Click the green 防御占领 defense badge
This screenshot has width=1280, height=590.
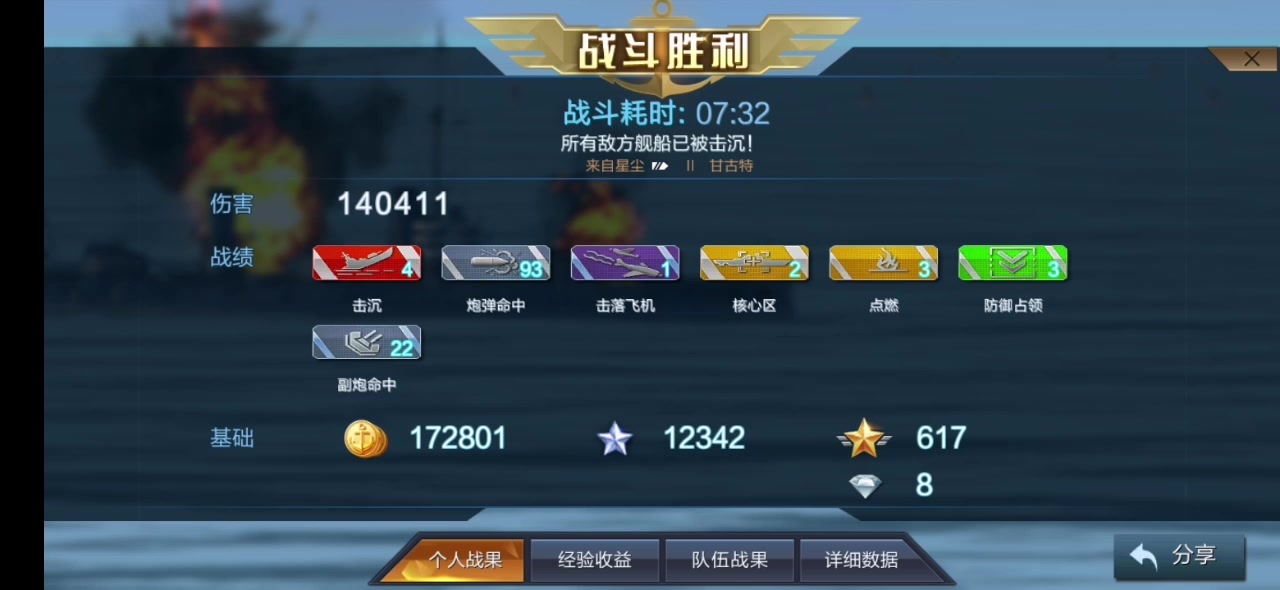pyautogui.click(x=1013, y=263)
